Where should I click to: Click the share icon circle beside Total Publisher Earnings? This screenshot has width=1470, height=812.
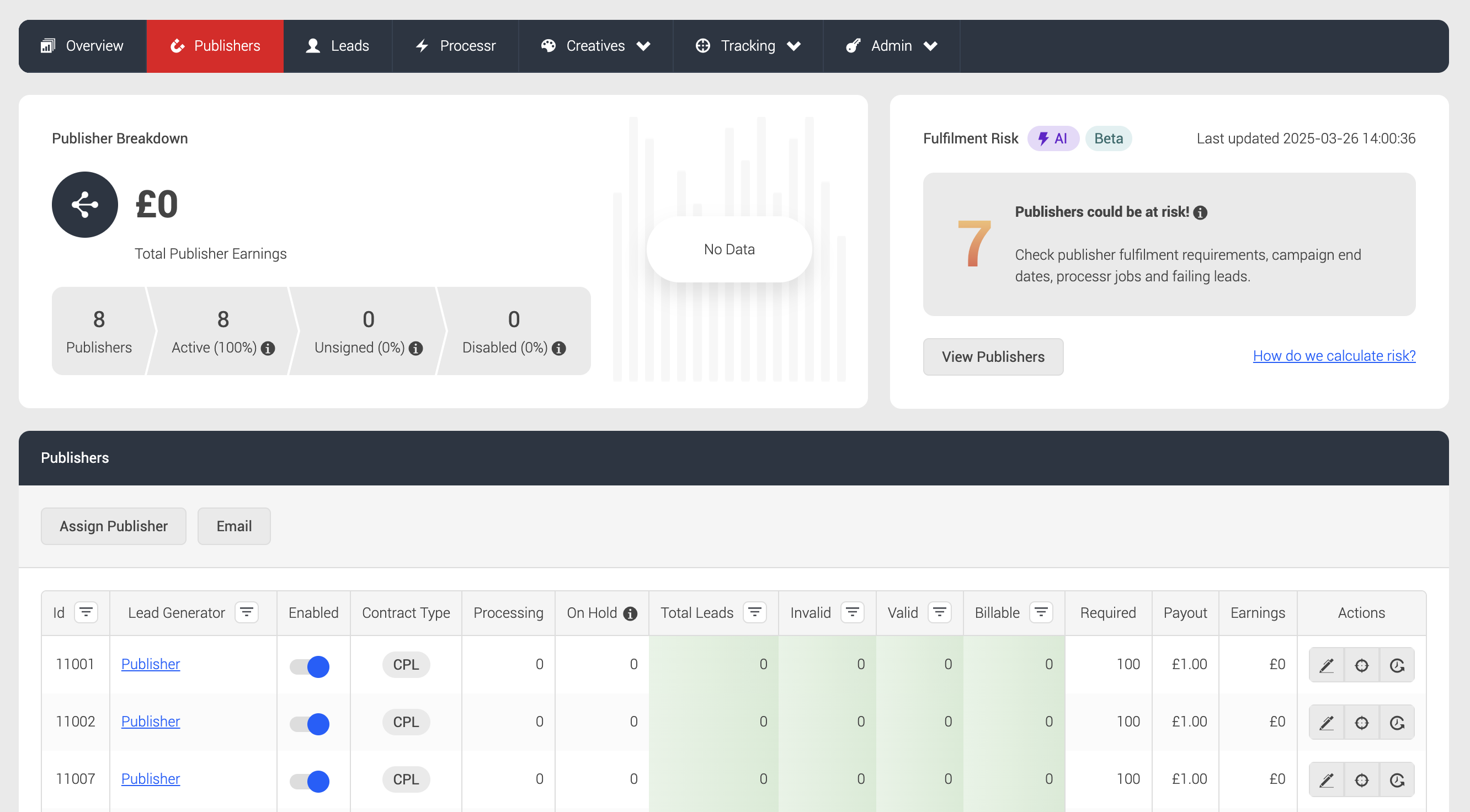click(85, 204)
